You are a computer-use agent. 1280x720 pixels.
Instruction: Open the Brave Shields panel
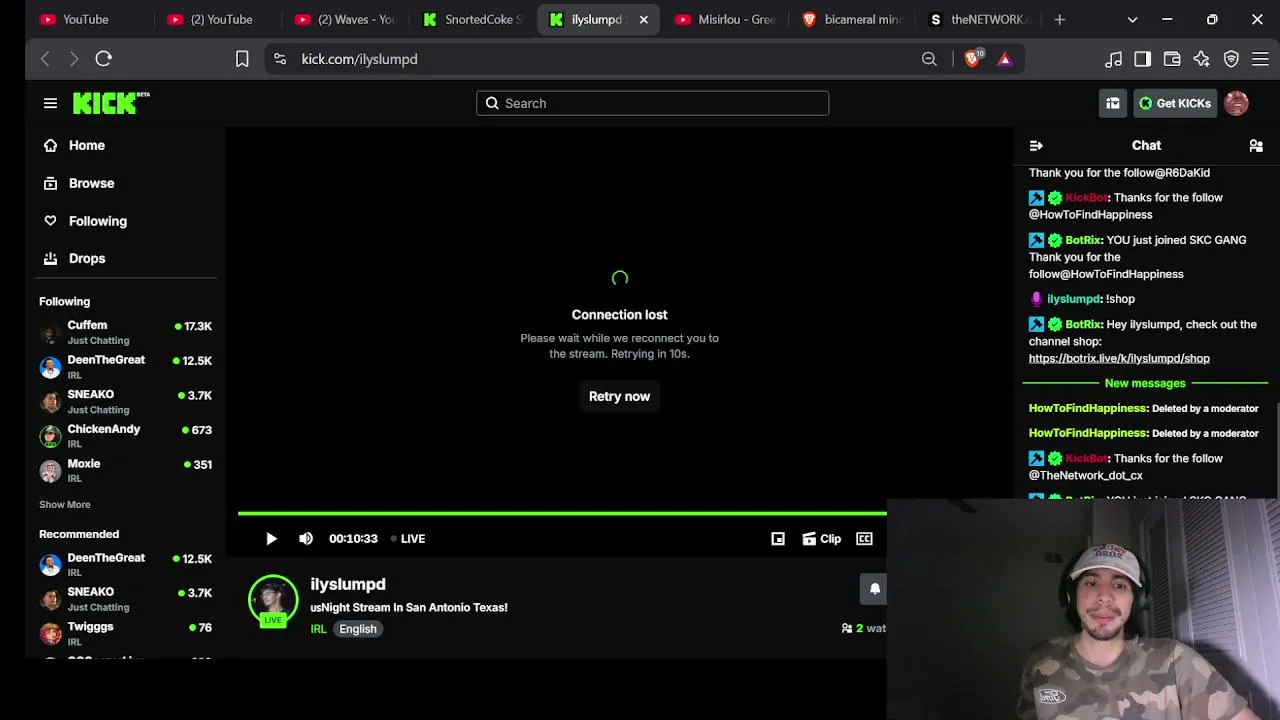click(971, 59)
